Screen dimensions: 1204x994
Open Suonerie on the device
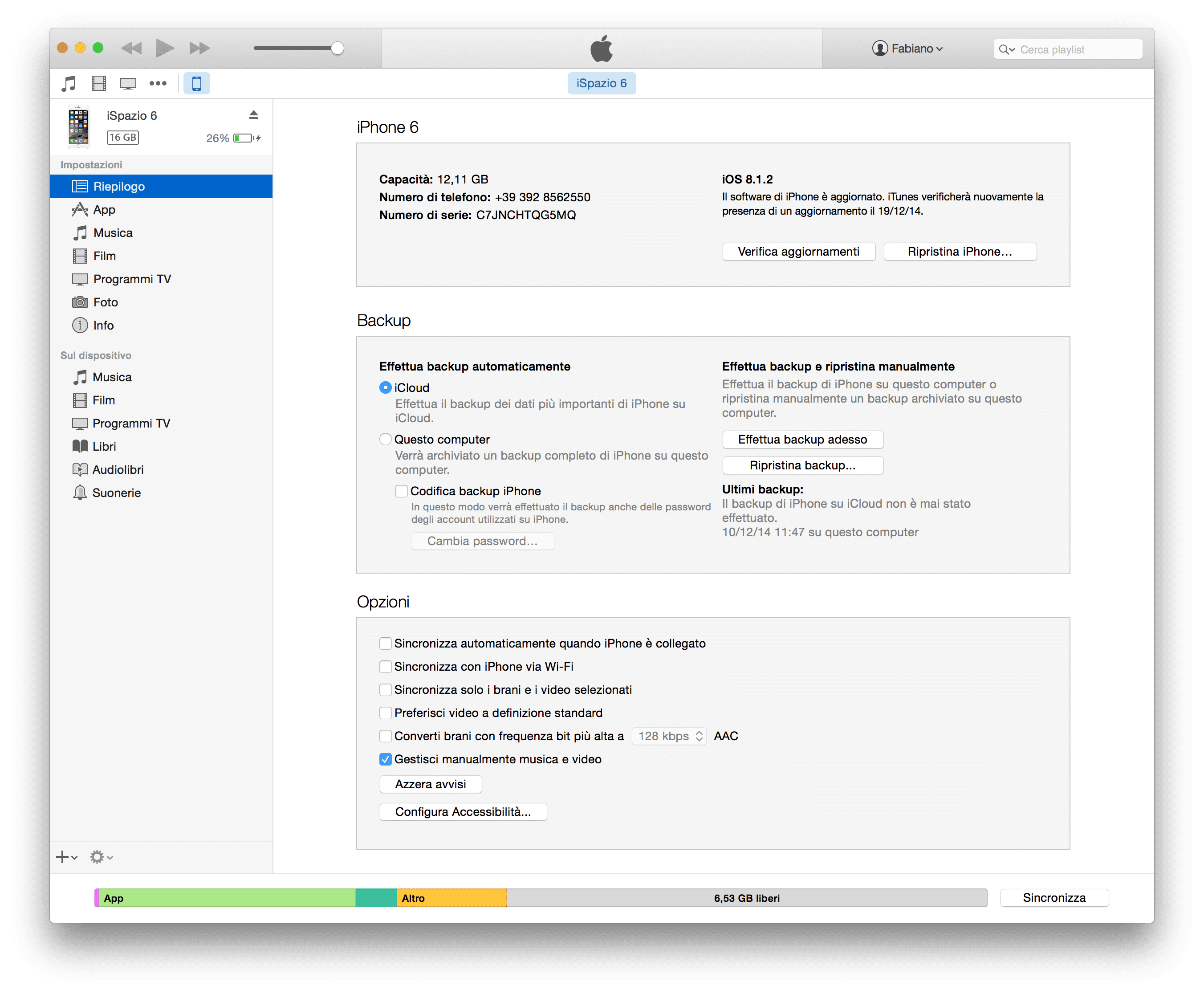[x=116, y=493]
